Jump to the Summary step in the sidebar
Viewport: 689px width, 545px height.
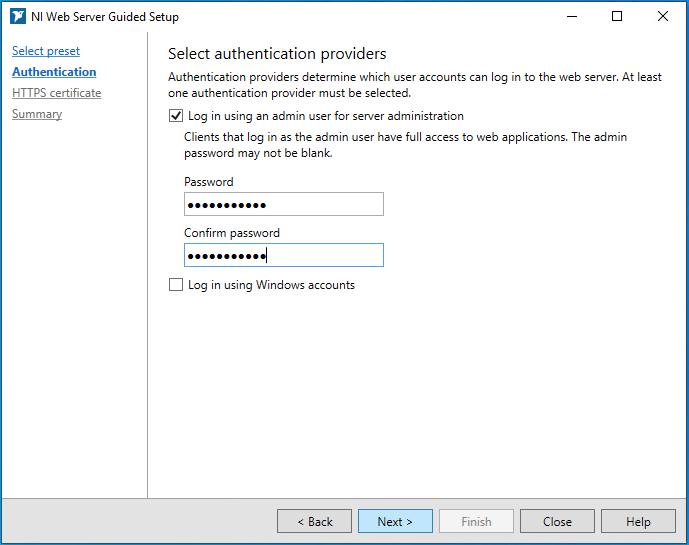click(x=37, y=114)
